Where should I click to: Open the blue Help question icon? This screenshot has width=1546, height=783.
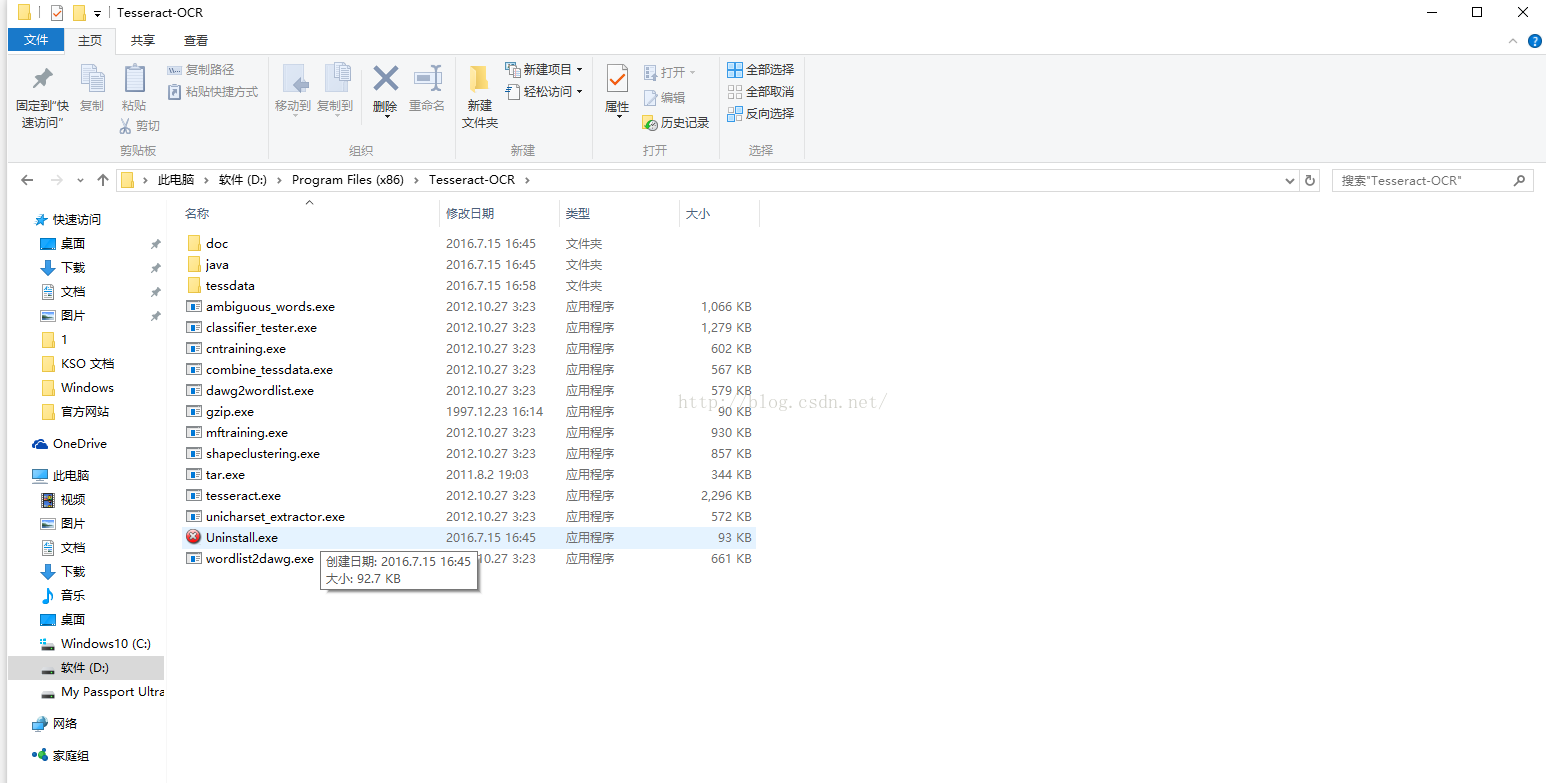point(1535,41)
